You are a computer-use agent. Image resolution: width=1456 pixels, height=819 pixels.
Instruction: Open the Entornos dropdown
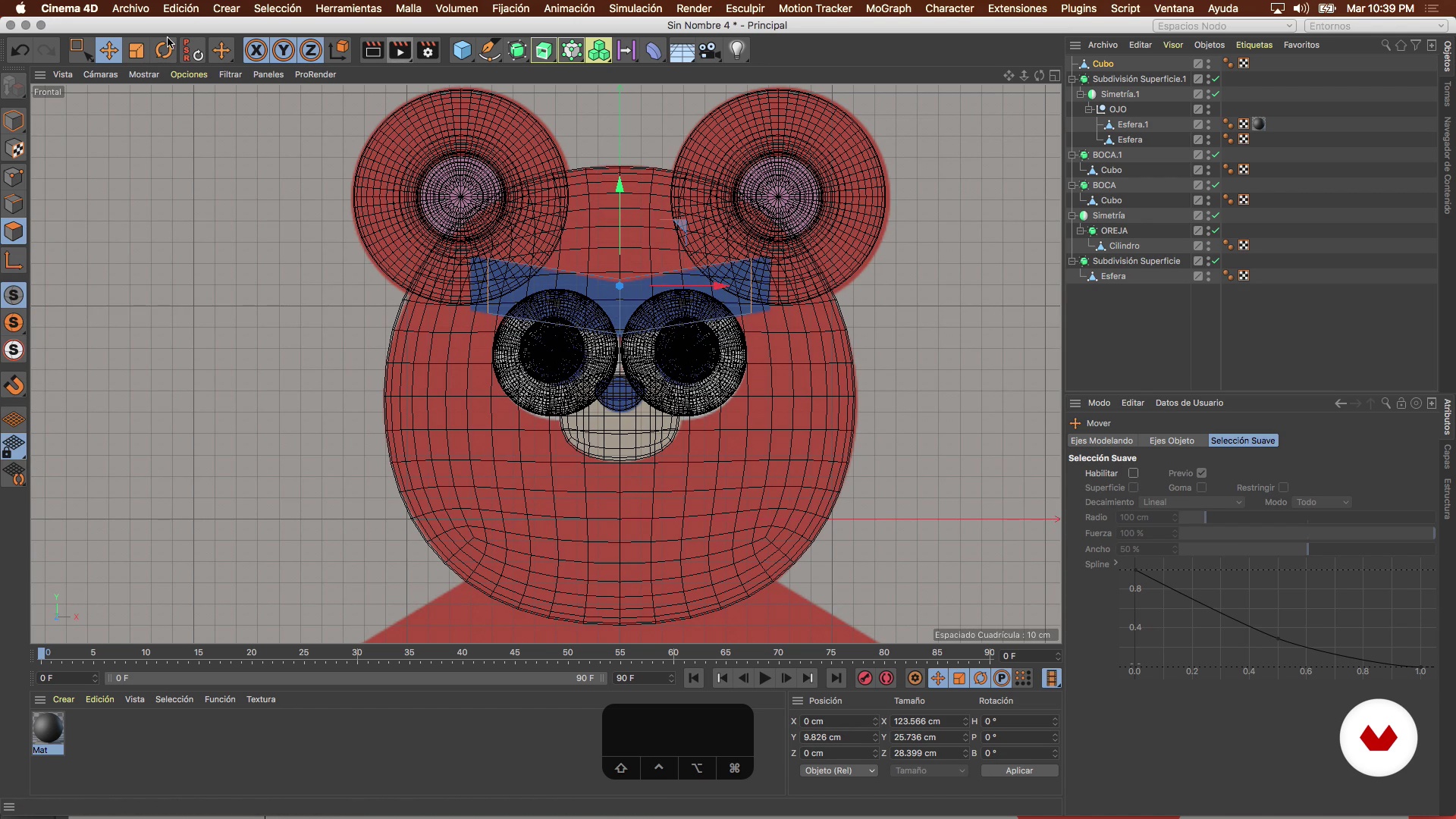click(1375, 26)
